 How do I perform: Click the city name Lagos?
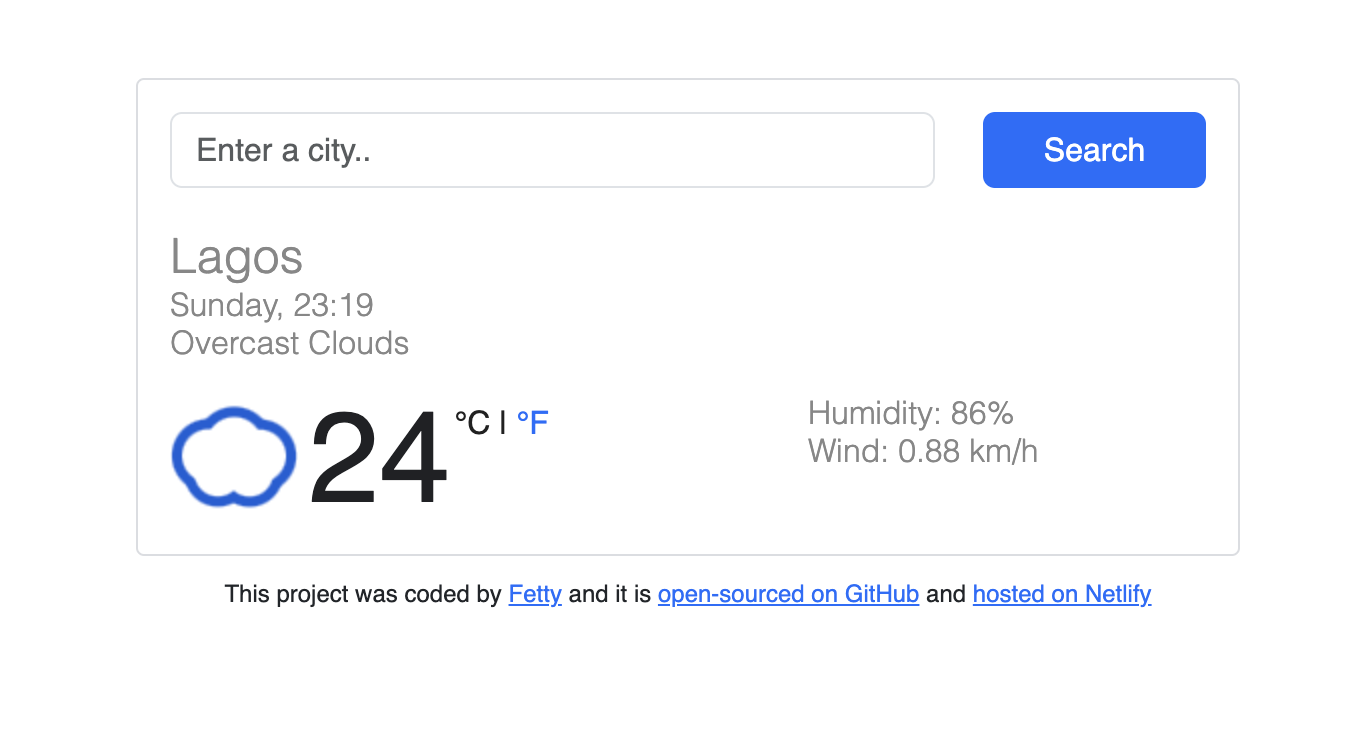click(x=236, y=257)
